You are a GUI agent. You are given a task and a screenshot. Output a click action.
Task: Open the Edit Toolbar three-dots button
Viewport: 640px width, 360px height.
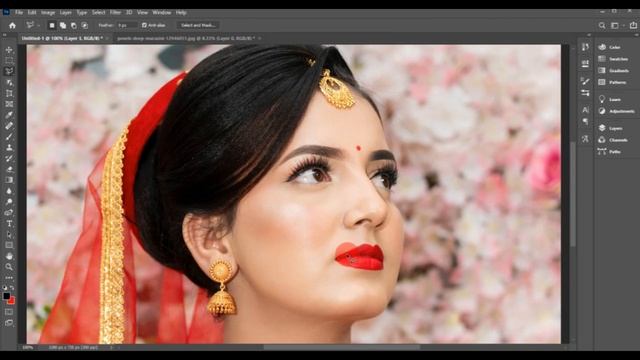(x=9, y=278)
